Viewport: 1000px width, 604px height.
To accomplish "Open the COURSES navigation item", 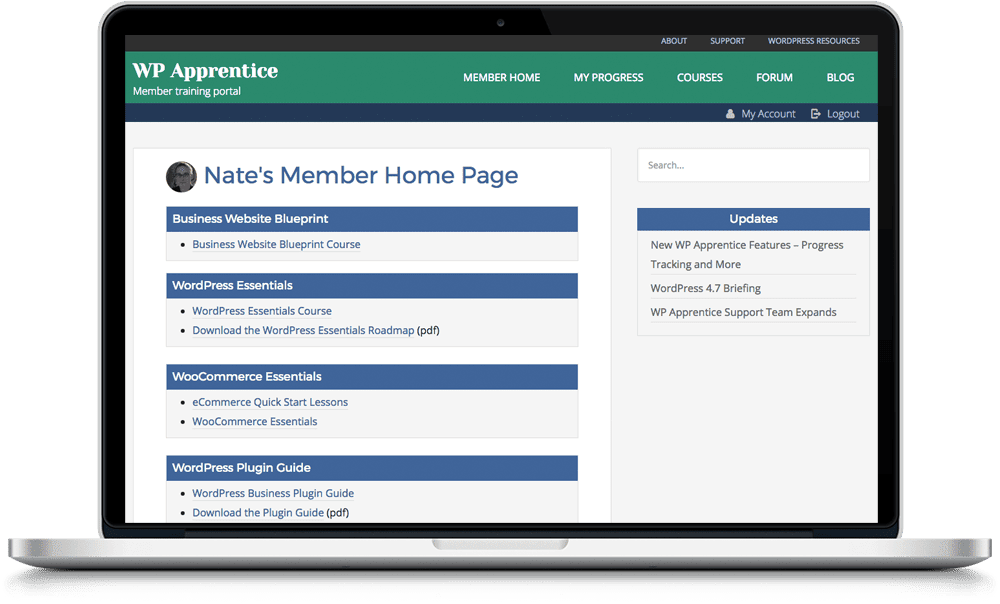I will point(700,77).
